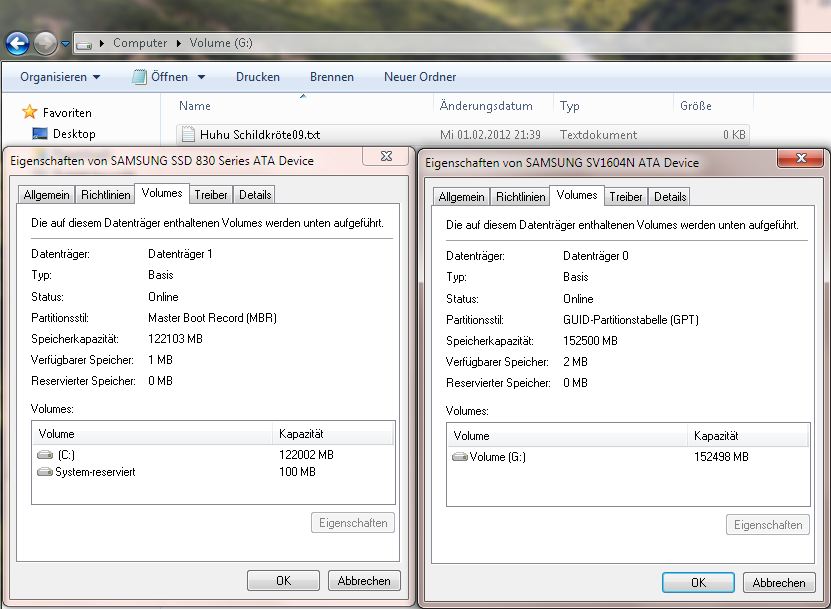Click the Huhu Schildkröte09.txt file icon
This screenshot has width=831, height=609.
pos(188,134)
